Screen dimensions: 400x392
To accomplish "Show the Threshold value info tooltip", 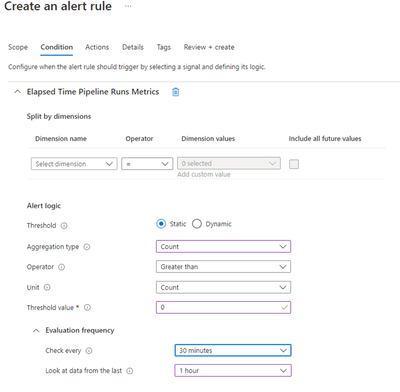I will coord(87,308).
